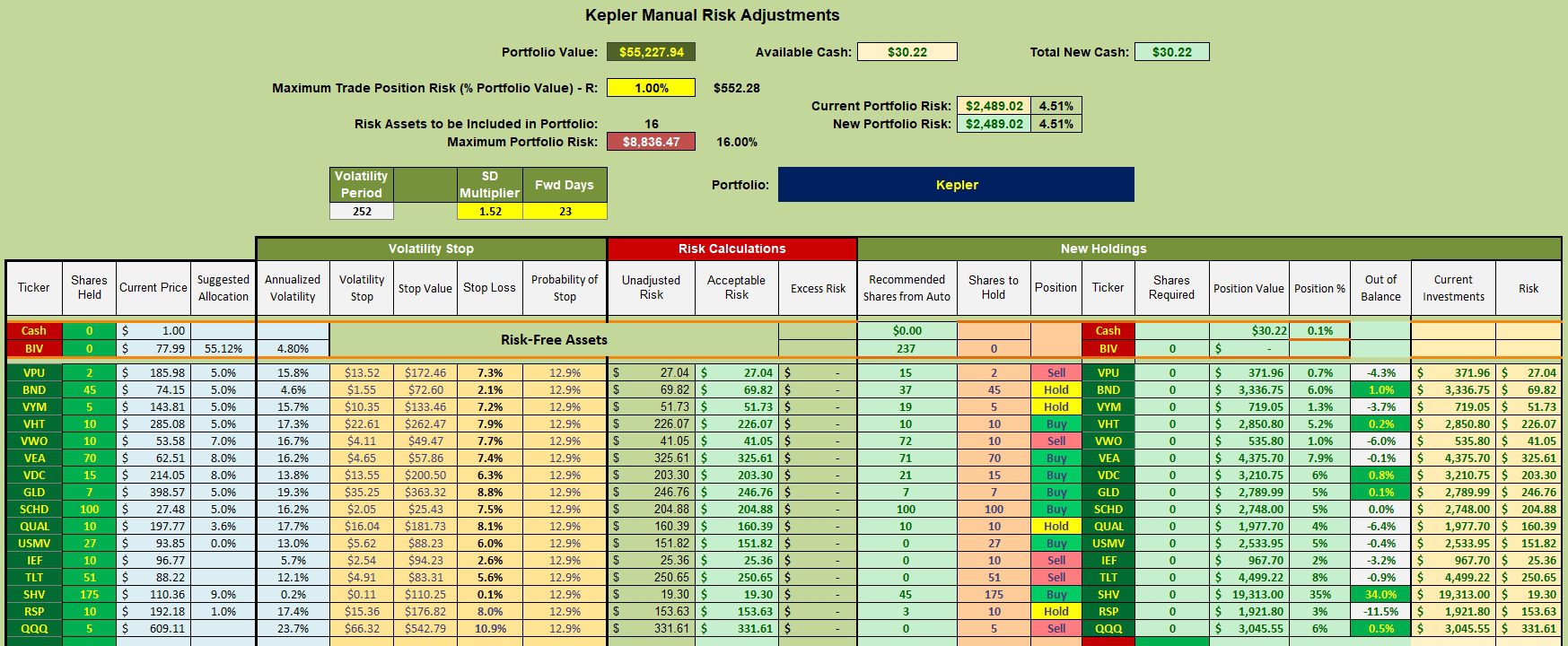Select the Kepler portfolio name cell

pyautogui.click(x=956, y=185)
